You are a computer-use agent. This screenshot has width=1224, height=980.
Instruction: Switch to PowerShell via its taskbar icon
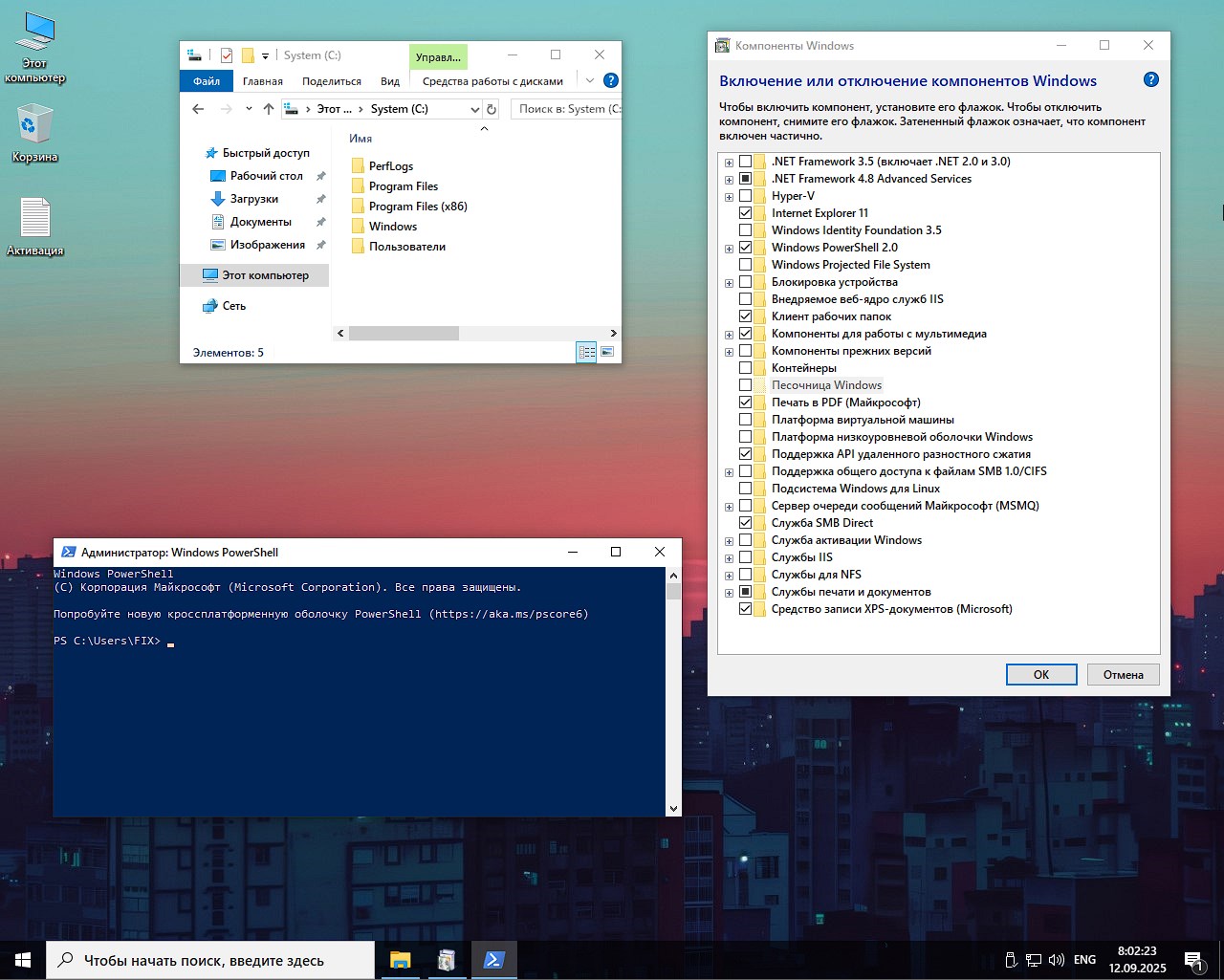[x=493, y=960]
